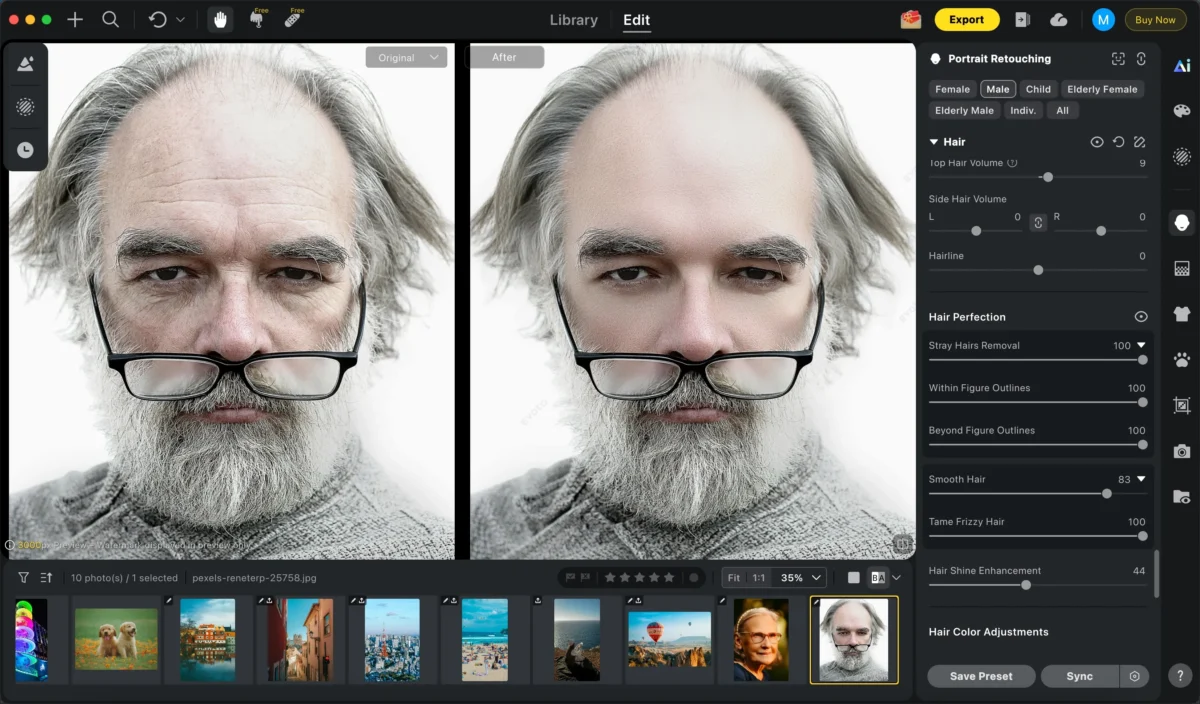Click the Hair Shine Enhancement slider handle

[1026, 585]
